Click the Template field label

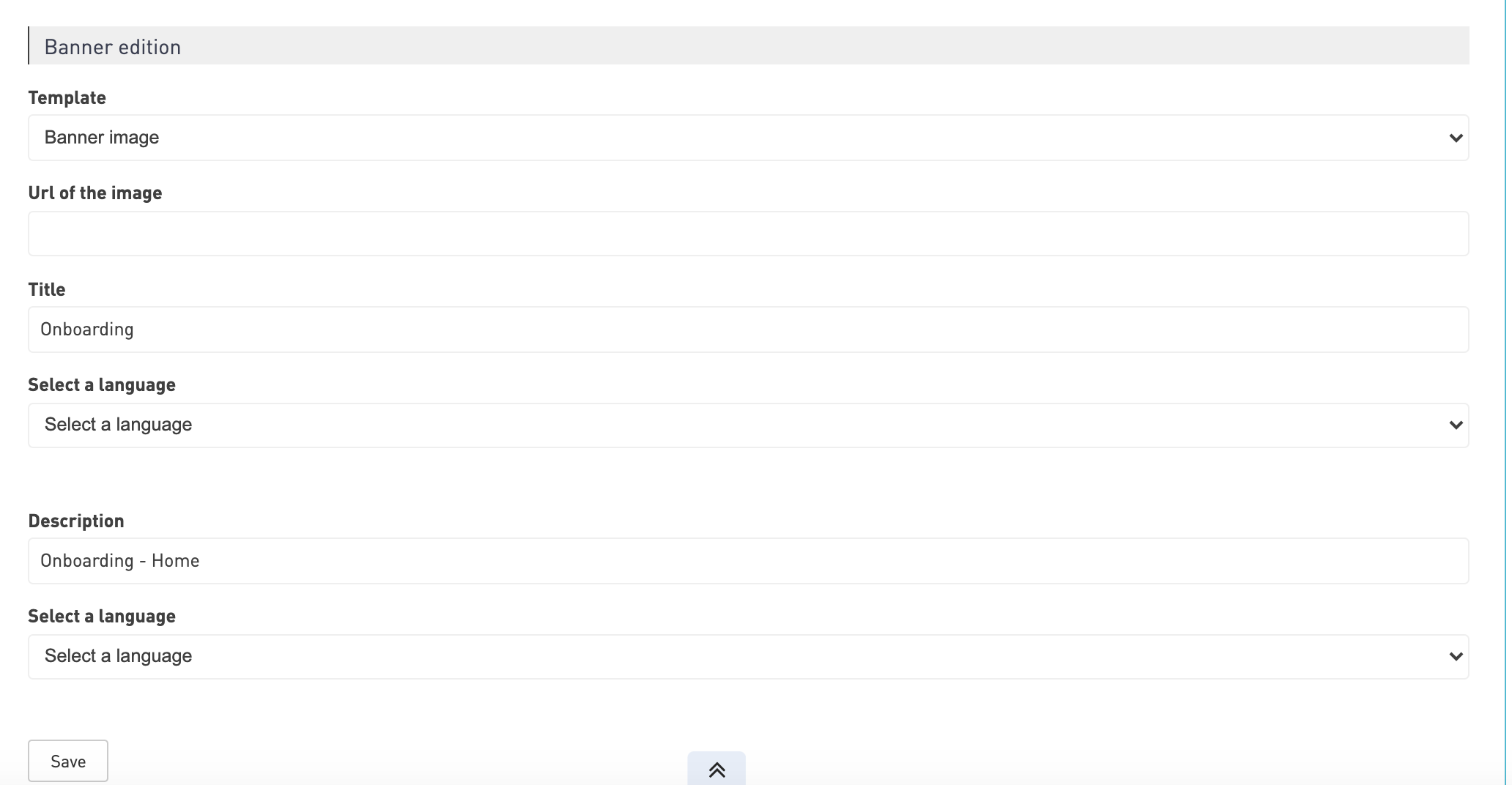tap(67, 98)
